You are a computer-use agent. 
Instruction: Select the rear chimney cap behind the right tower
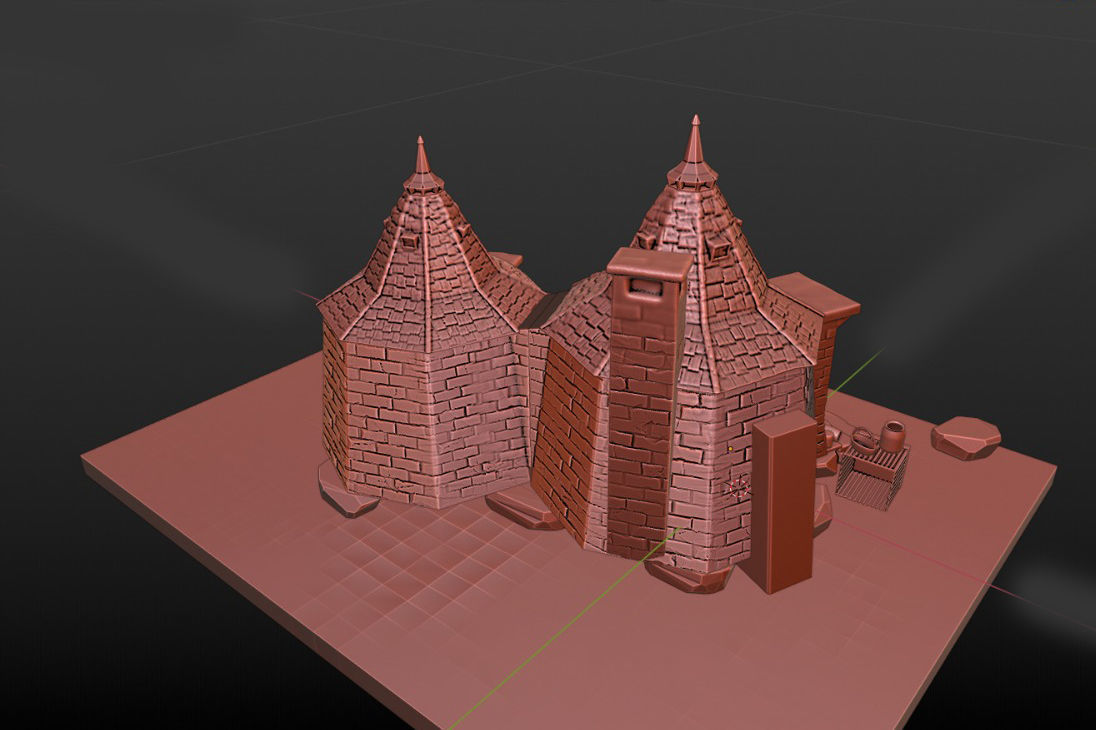click(x=816, y=296)
